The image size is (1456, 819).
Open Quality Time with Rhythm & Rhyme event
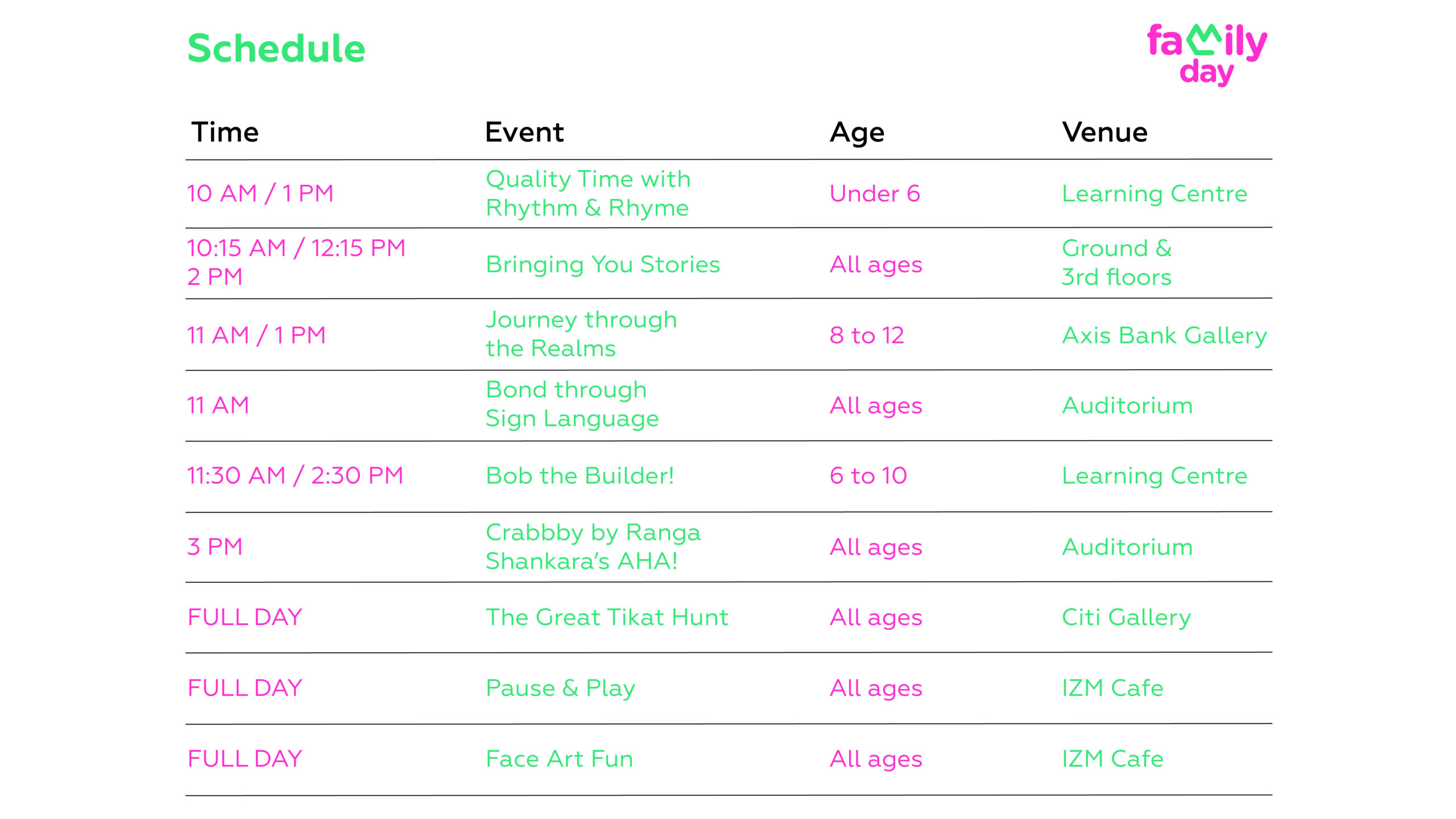tap(588, 193)
